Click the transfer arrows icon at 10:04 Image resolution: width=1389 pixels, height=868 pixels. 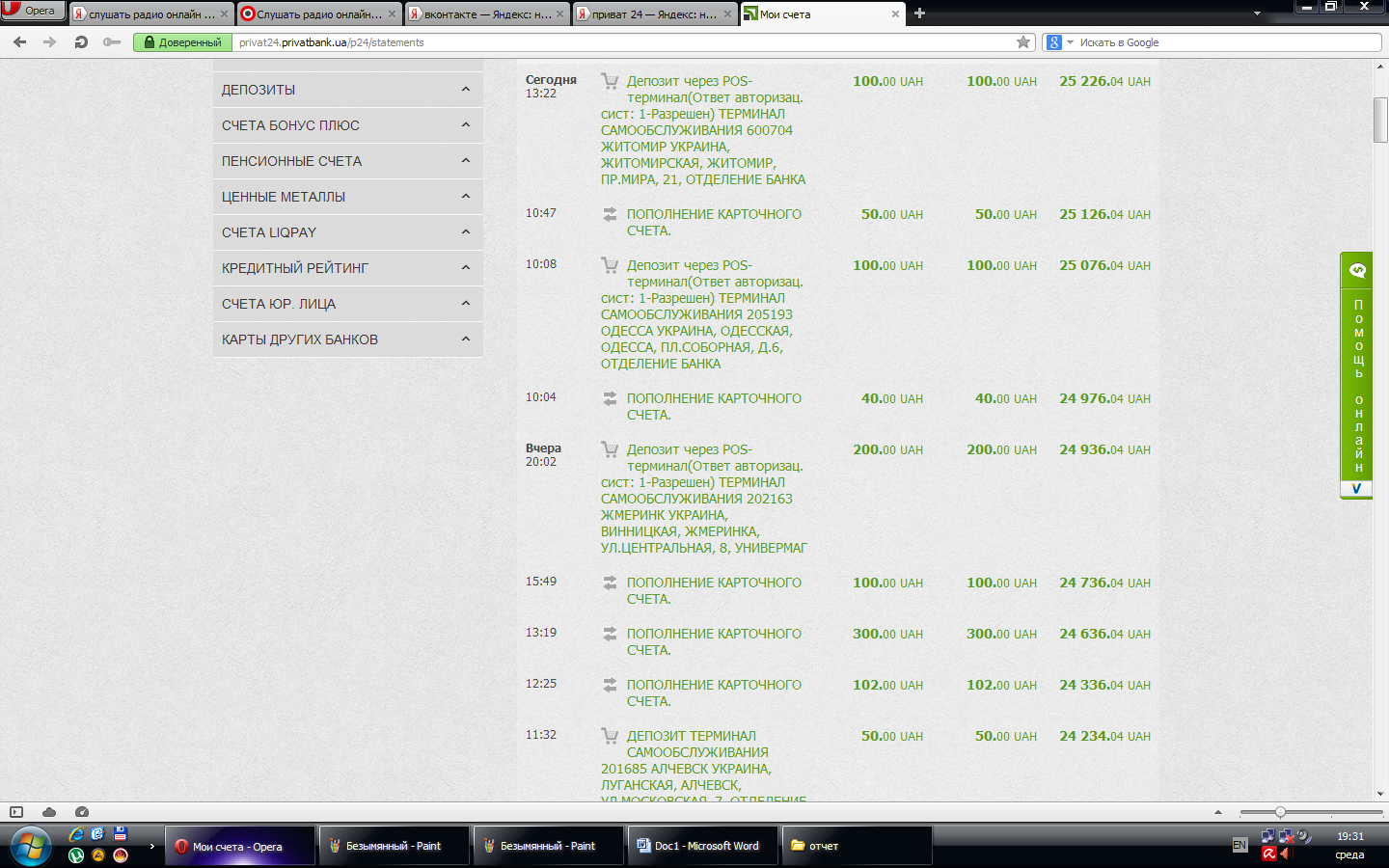[610, 398]
